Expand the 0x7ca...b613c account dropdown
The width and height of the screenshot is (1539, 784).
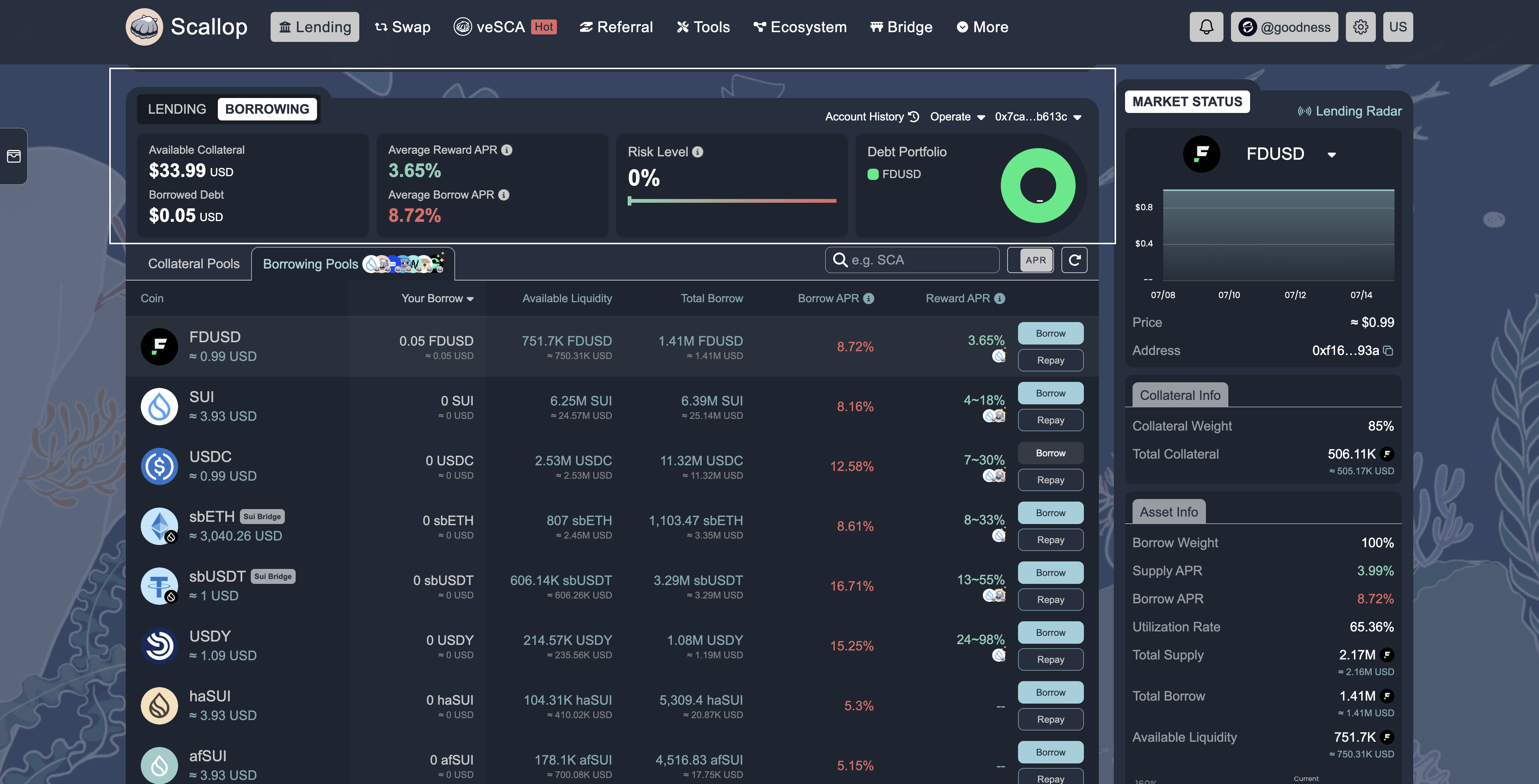(x=1038, y=116)
